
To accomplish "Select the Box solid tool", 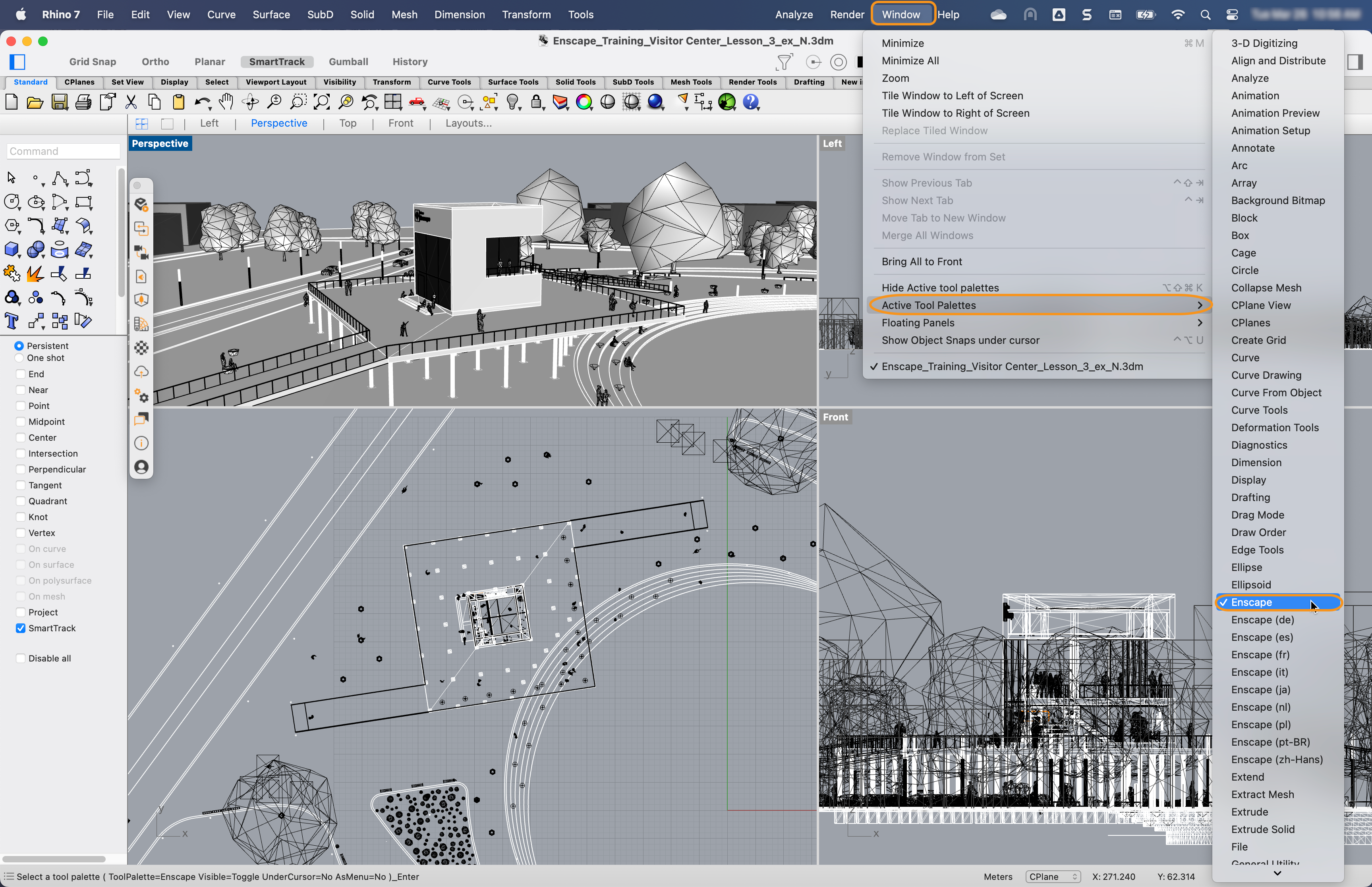I will pyautogui.click(x=12, y=249).
